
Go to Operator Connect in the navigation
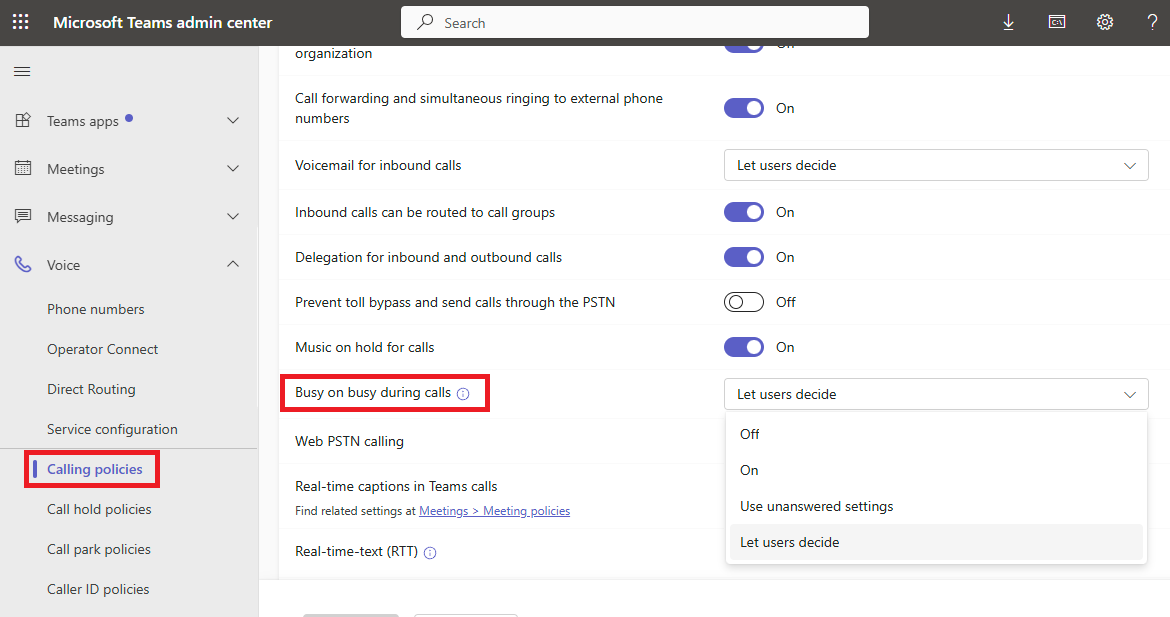103,348
